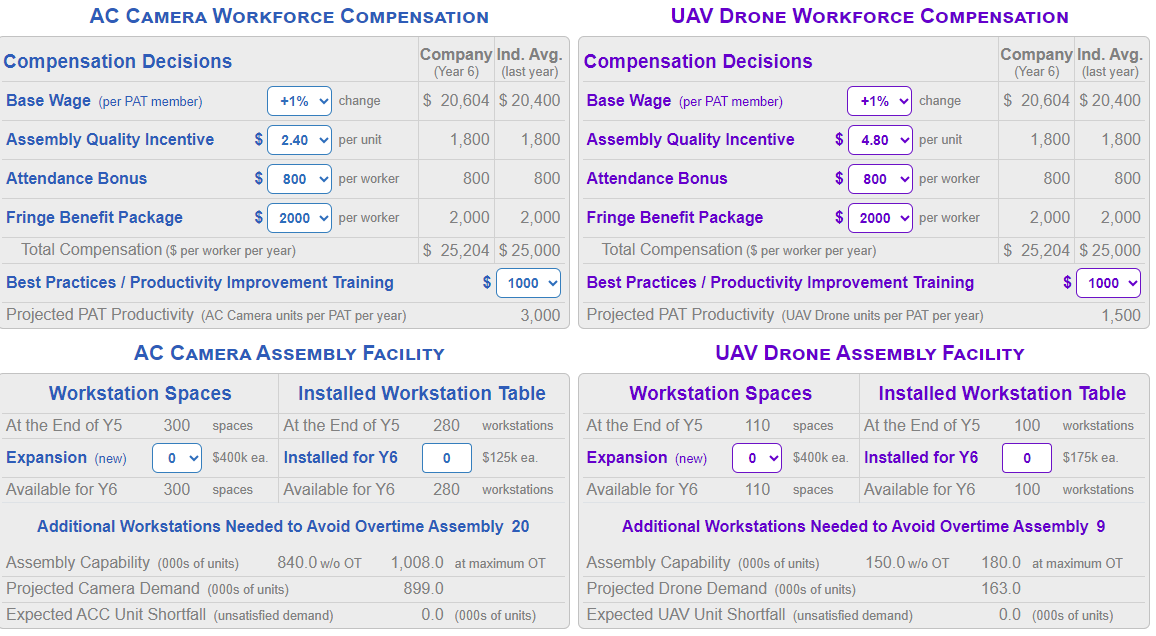
Task: Click AC Camera Workforce Compensation heading
Action: (289, 16)
